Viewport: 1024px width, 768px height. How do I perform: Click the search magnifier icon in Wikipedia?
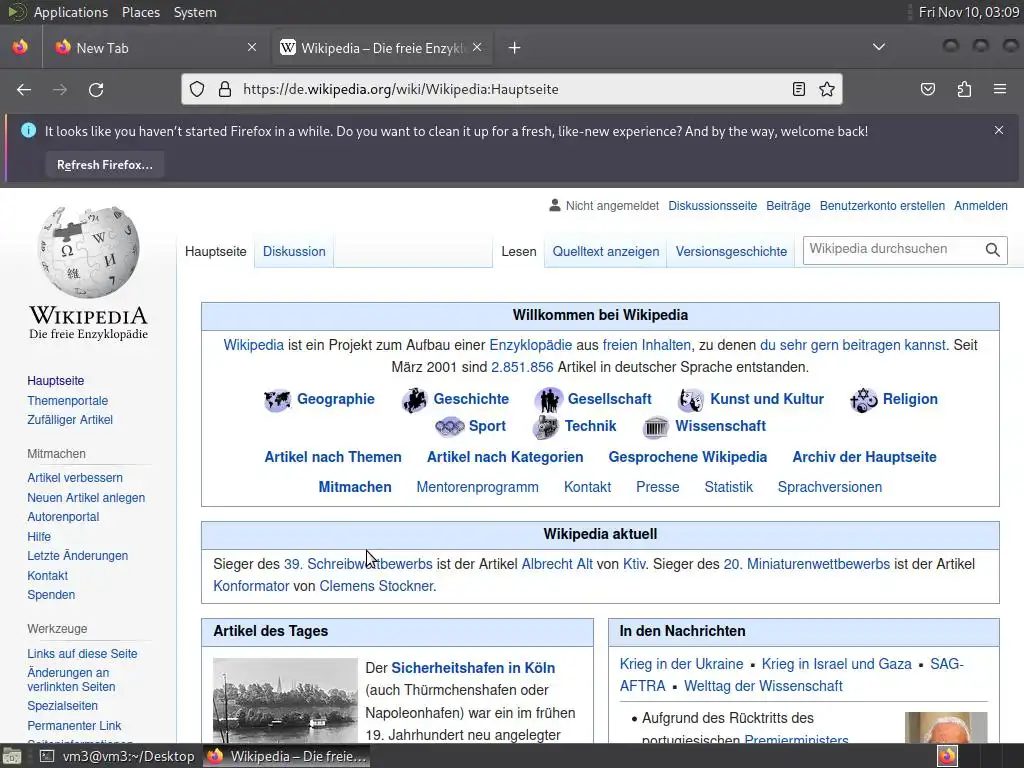click(x=993, y=250)
